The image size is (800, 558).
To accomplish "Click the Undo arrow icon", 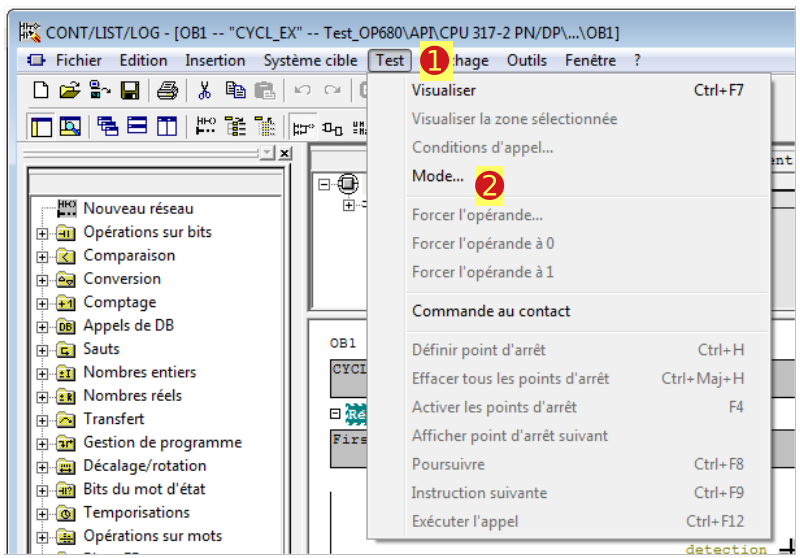I will (x=303, y=90).
